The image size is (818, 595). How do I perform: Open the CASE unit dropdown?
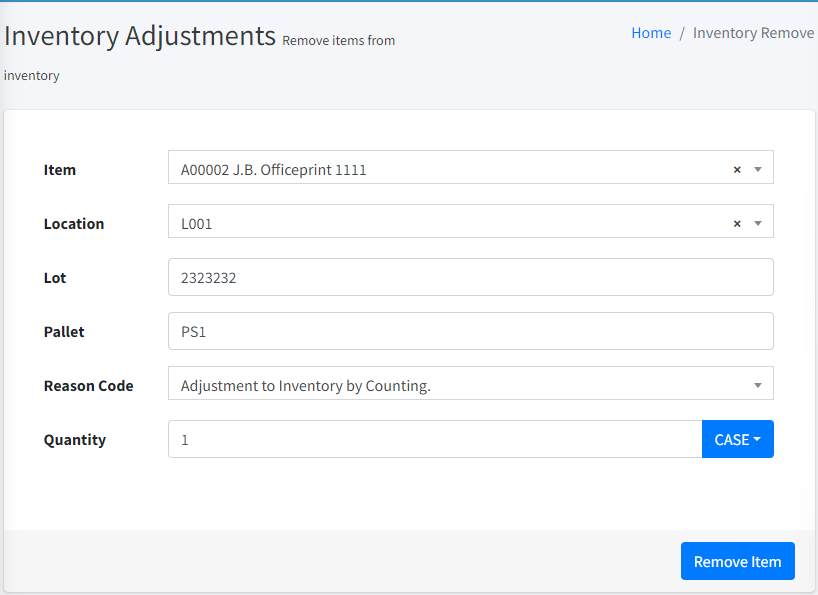click(738, 439)
